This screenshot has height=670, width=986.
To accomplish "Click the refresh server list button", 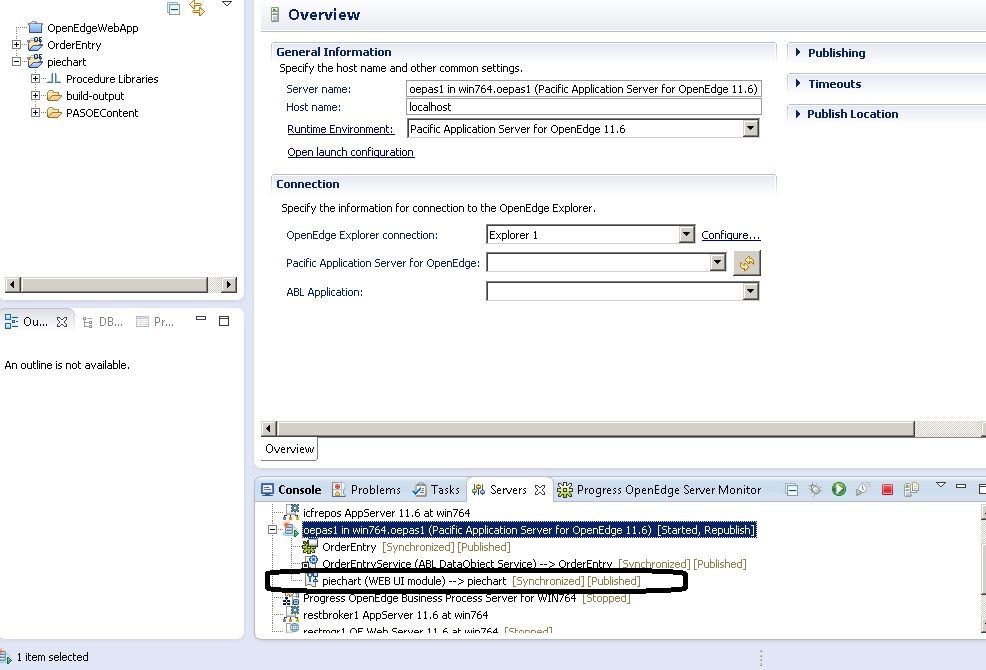I will pos(747,263).
